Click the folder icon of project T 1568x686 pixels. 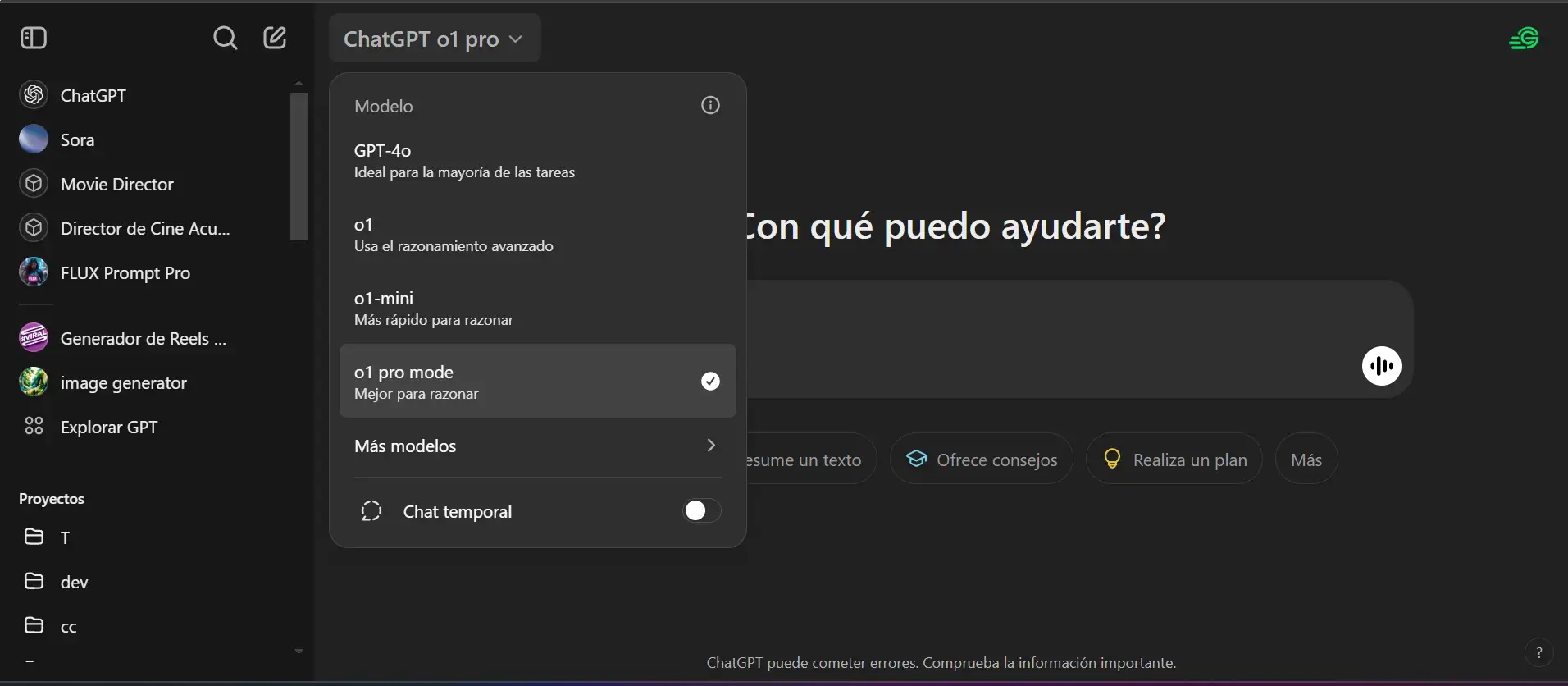pyautogui.click(x=34, y=537)
